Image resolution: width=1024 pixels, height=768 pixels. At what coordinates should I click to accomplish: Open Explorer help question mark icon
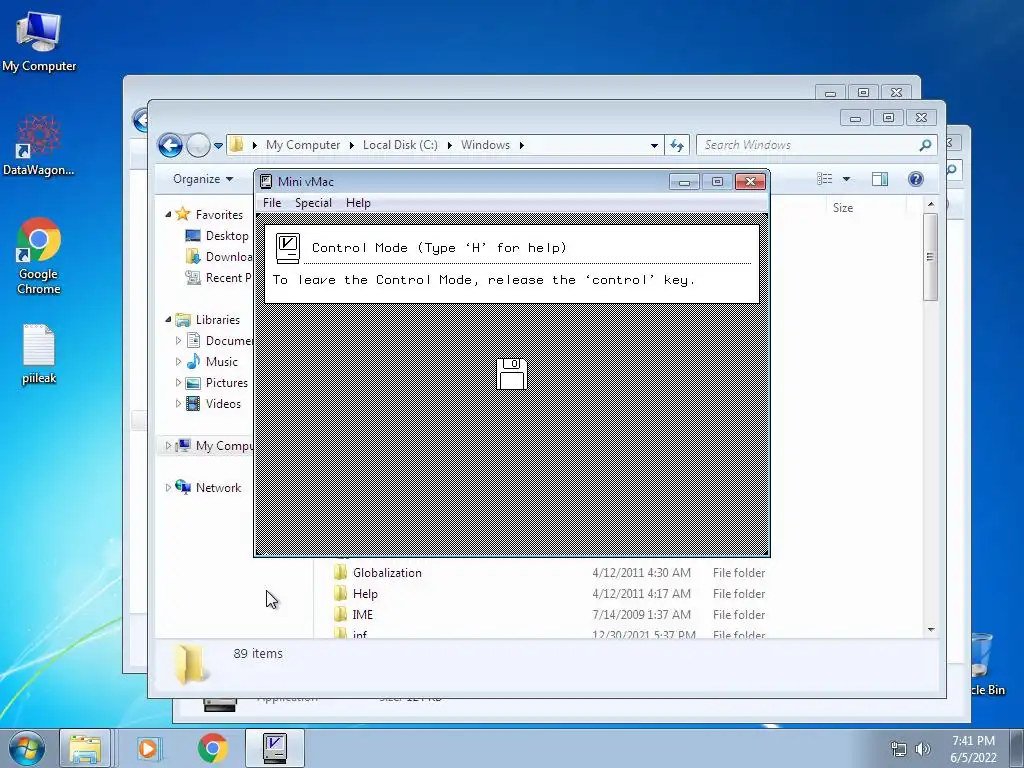click(916, 179)
